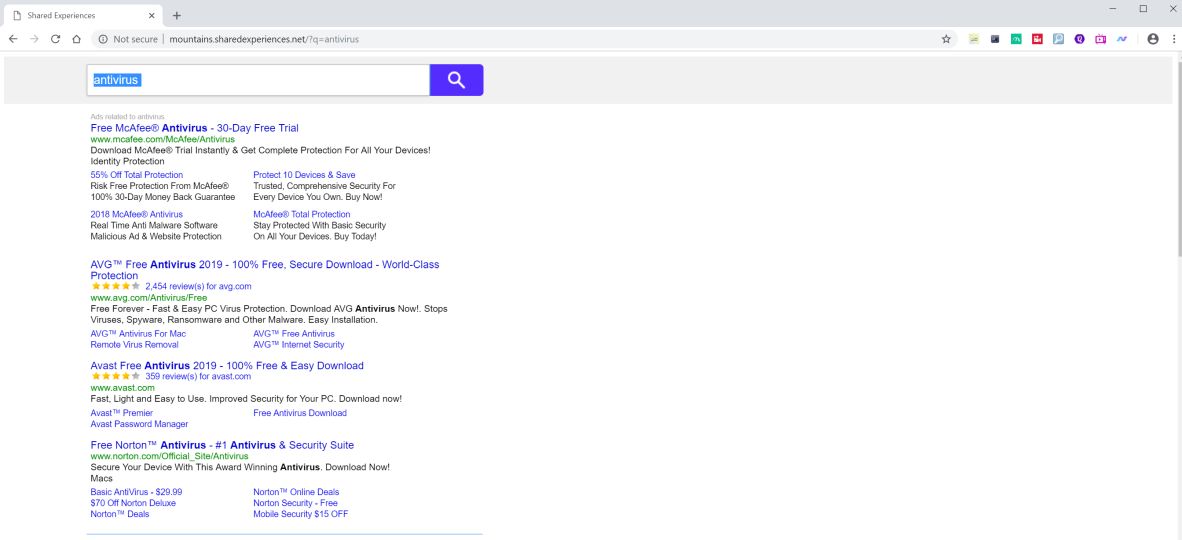The height and width of the screenshot is (540, 1182).
Task: Open the www.avast.com URL
Action: pyautogui.click(x=122, y=388)
